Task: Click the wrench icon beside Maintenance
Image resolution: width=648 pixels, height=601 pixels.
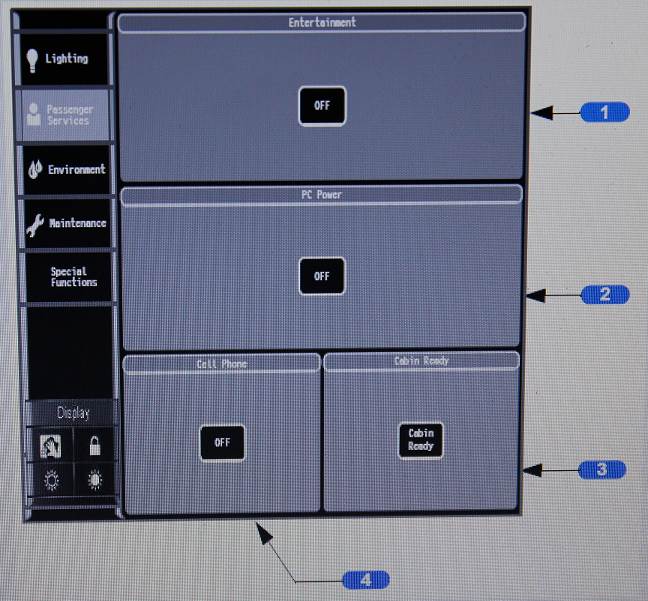Action: click(x=35, y=225)
